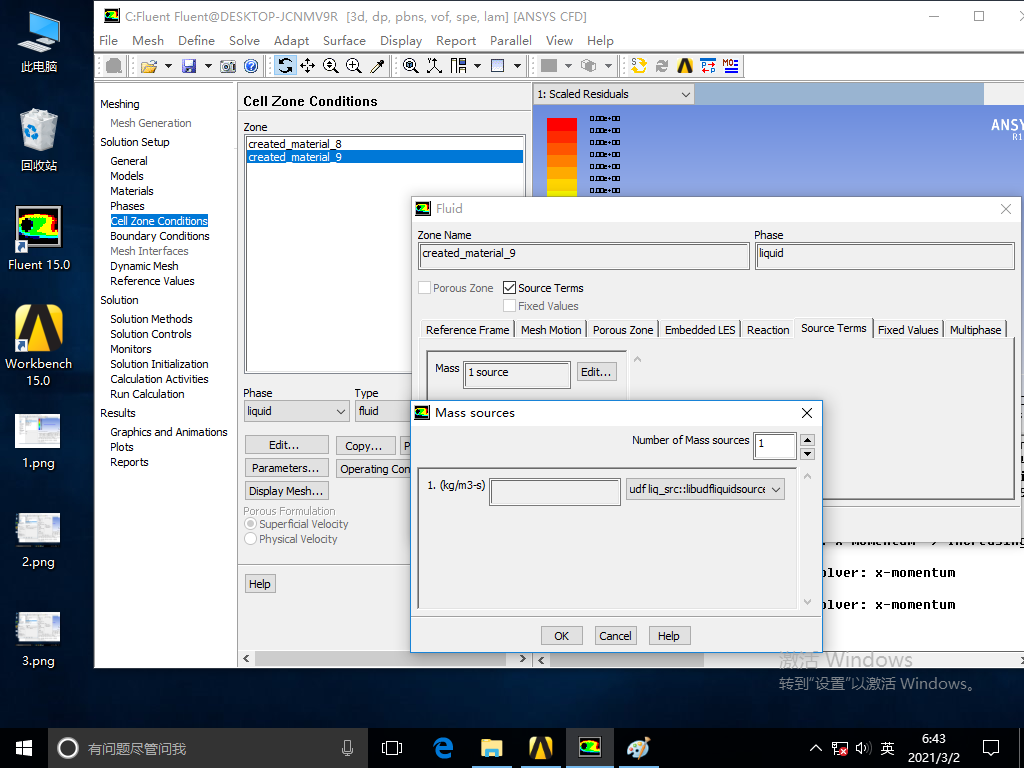This screenshot has width=1024, height=768.
Task: Open the File menu
Action: click(x=108, y=40)
